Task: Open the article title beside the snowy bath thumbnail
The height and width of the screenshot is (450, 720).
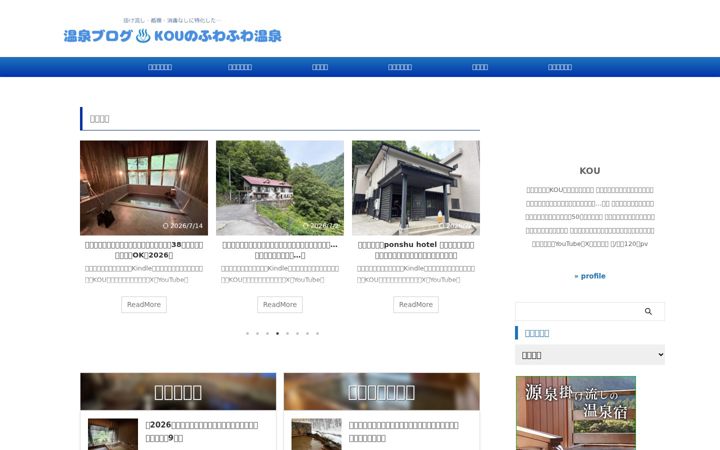Action: [x=403, y=431]
